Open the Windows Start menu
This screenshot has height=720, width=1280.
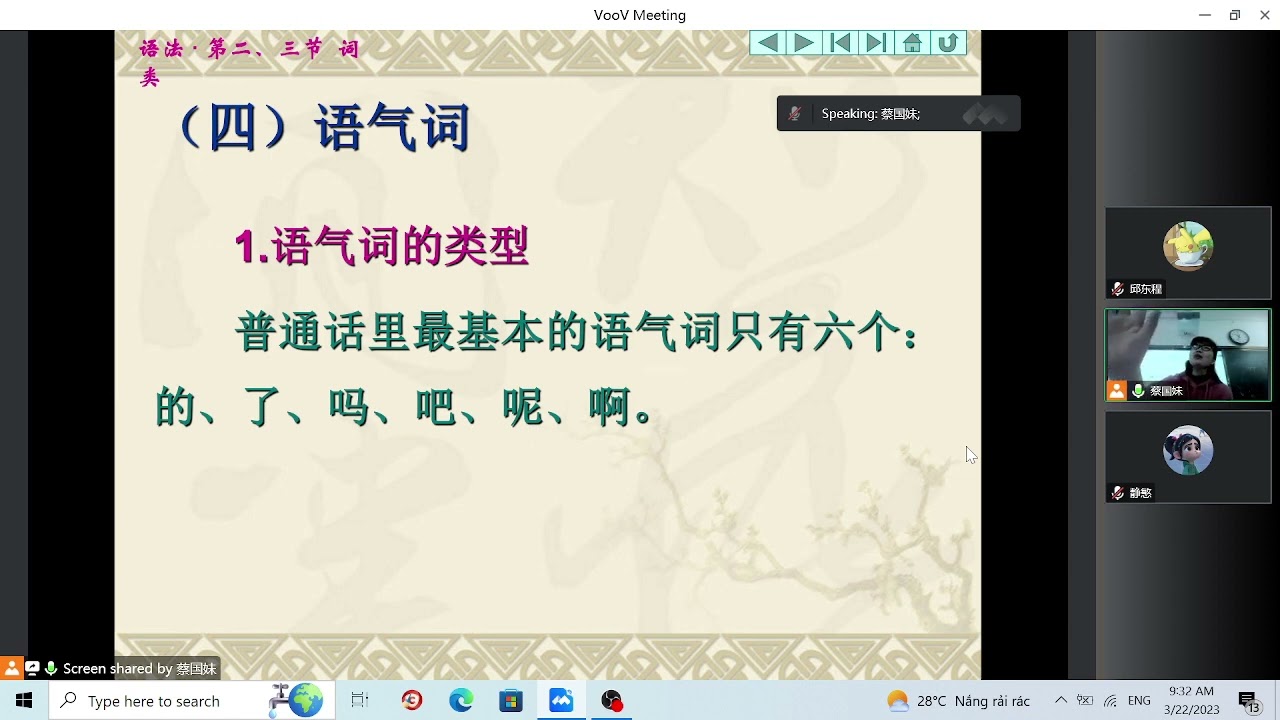click(x=24, y=701)
